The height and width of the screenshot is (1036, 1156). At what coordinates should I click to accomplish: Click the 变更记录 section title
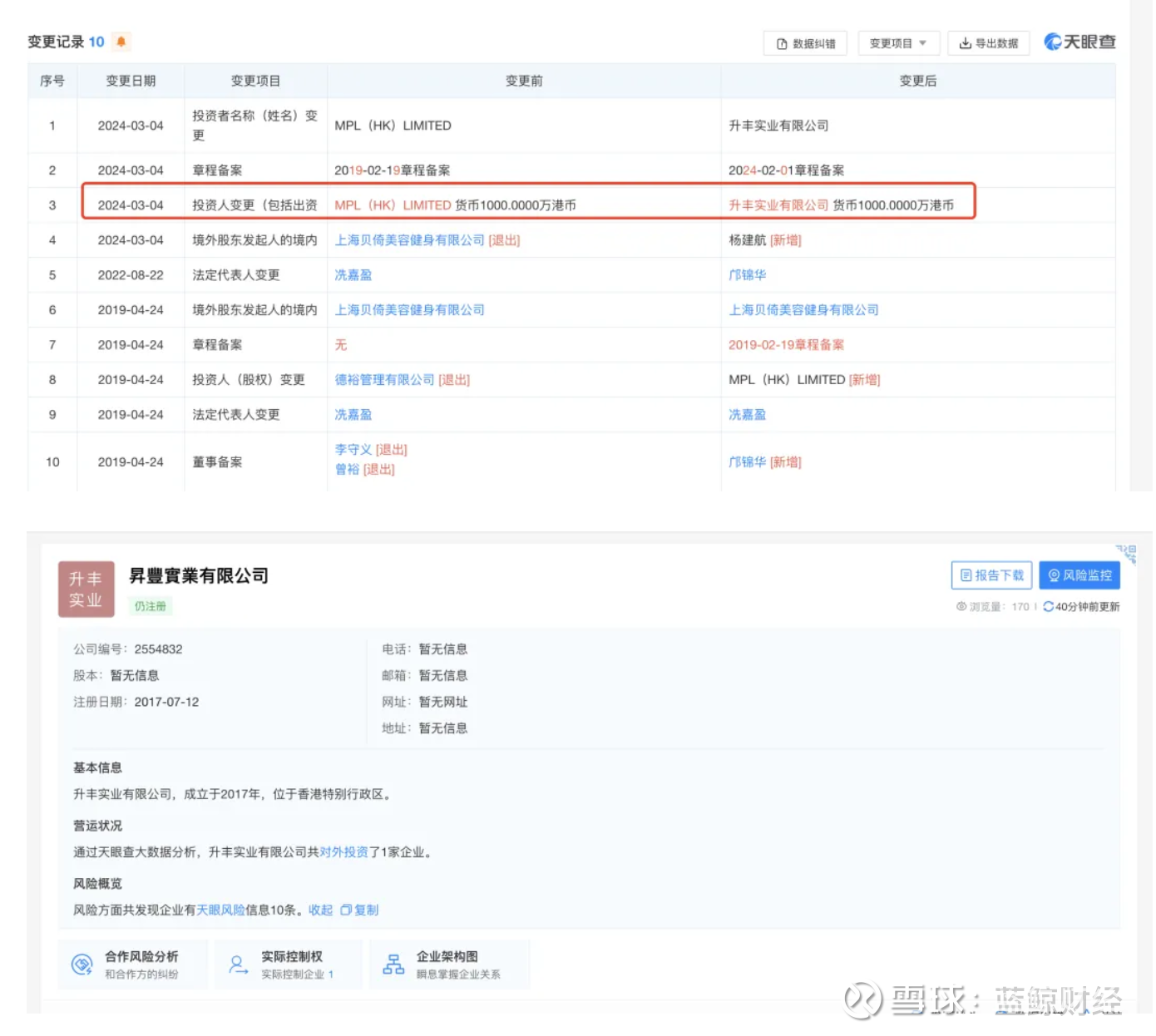point(56,42)
